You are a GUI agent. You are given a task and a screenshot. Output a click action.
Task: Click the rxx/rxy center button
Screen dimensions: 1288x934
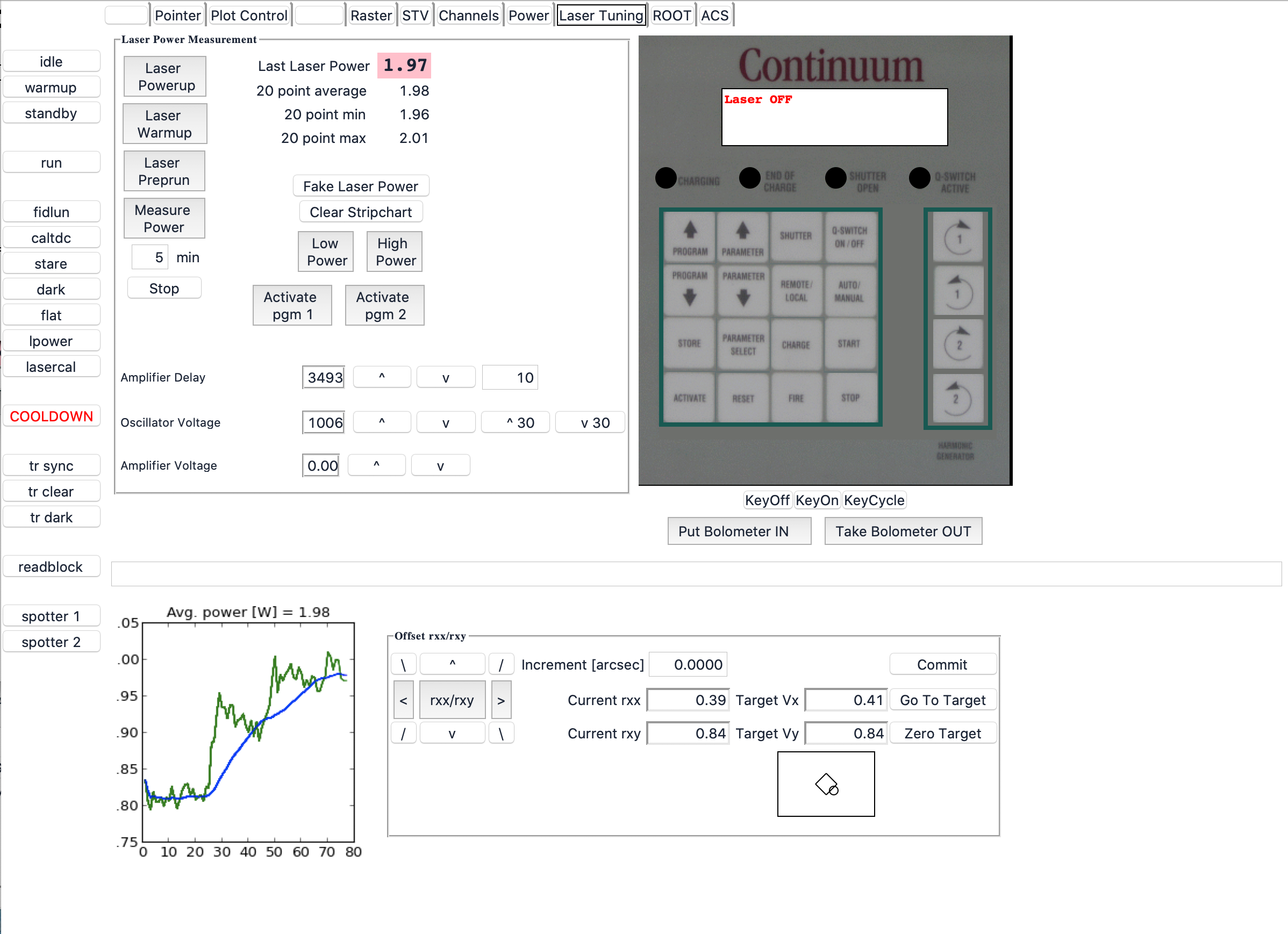point(452,700)
